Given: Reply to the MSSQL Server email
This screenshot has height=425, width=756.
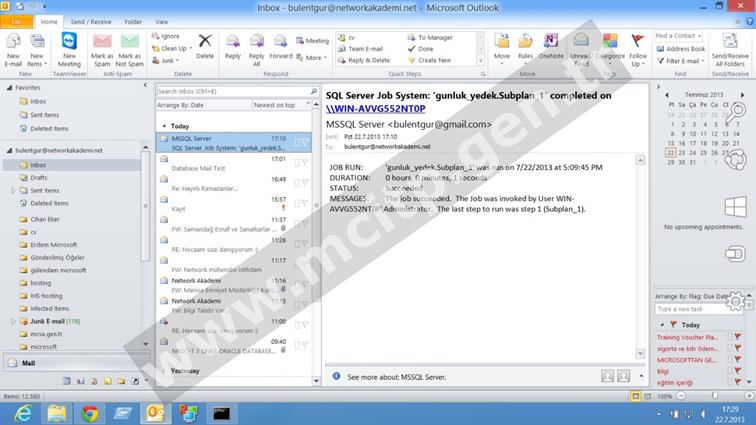Looking at the screenshot, I should pyautogui.click(x=232, y=47).
